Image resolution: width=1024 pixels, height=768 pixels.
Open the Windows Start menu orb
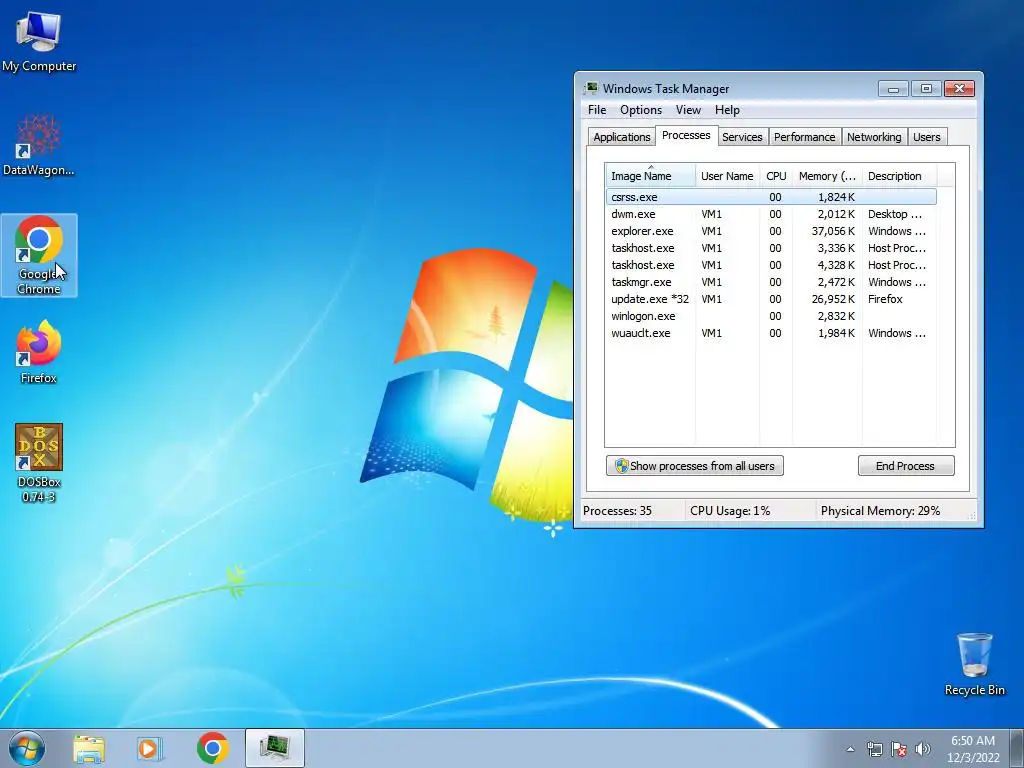27,748
